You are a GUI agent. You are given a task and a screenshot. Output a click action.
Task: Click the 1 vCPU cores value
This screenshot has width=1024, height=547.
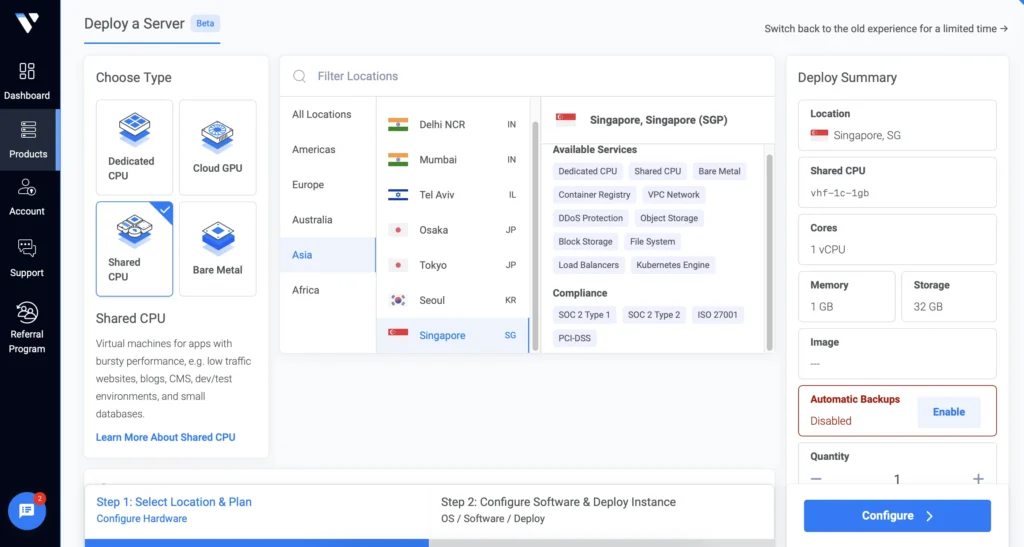827,249
